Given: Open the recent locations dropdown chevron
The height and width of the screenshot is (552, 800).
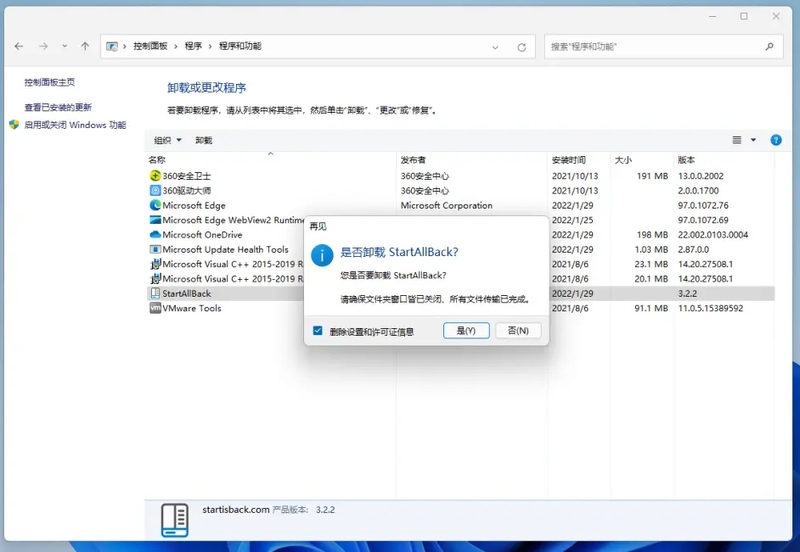Looking at the screenshot, I should point(65,46).
